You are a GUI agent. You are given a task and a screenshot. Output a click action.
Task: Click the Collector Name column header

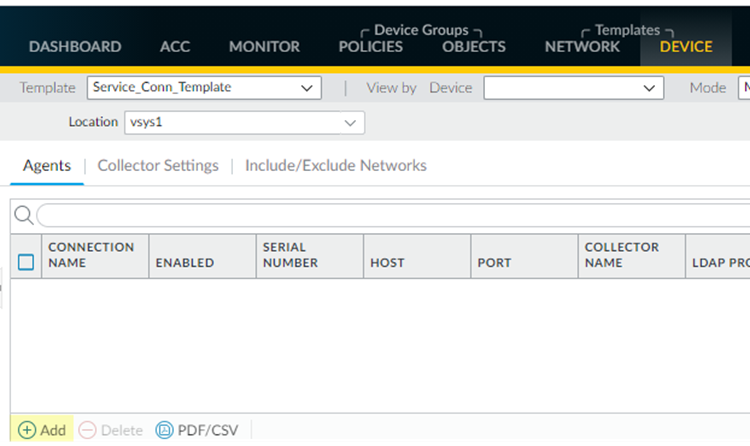pos(622,255)
